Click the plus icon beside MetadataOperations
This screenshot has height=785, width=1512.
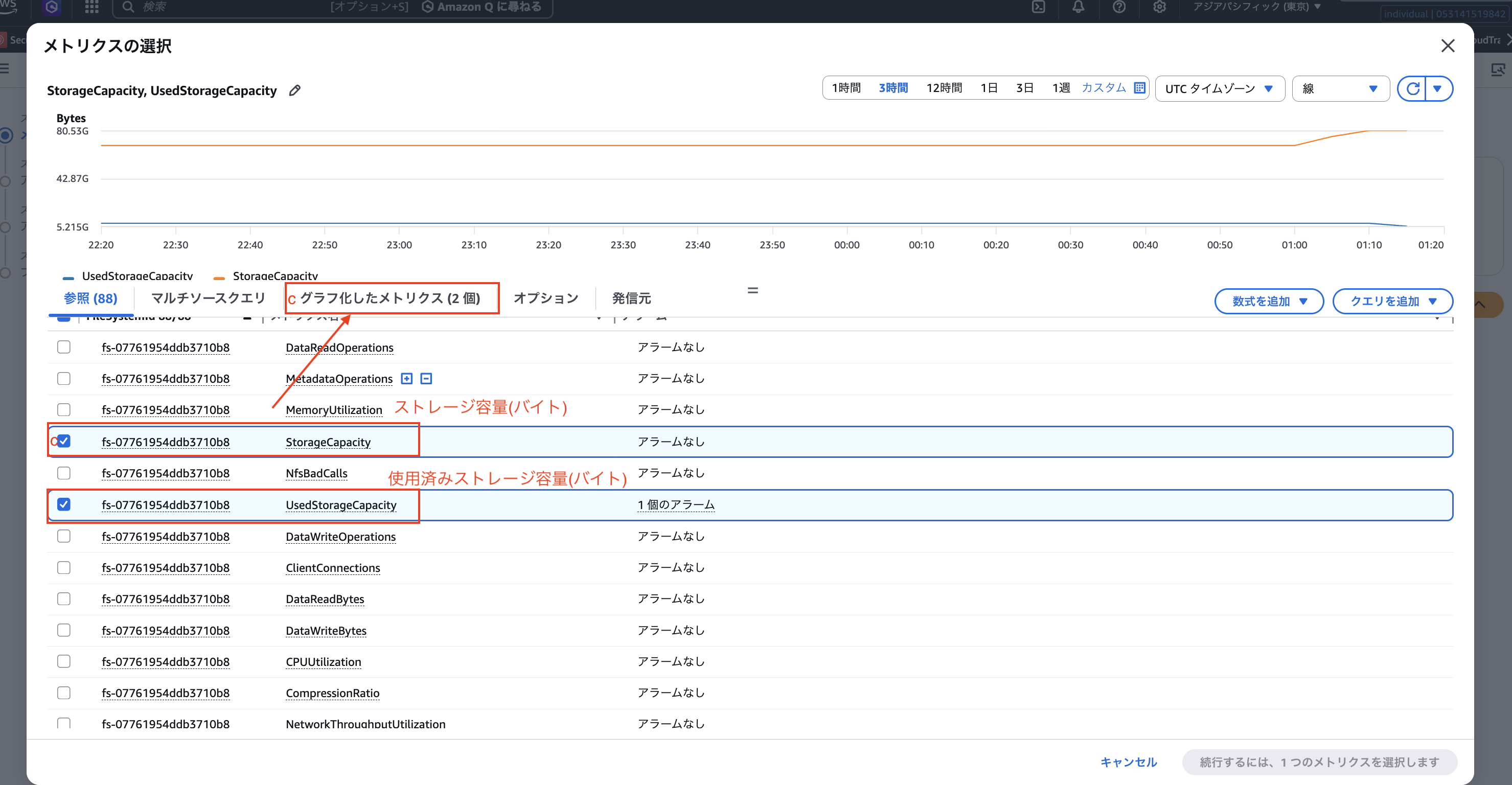point(407,378)
